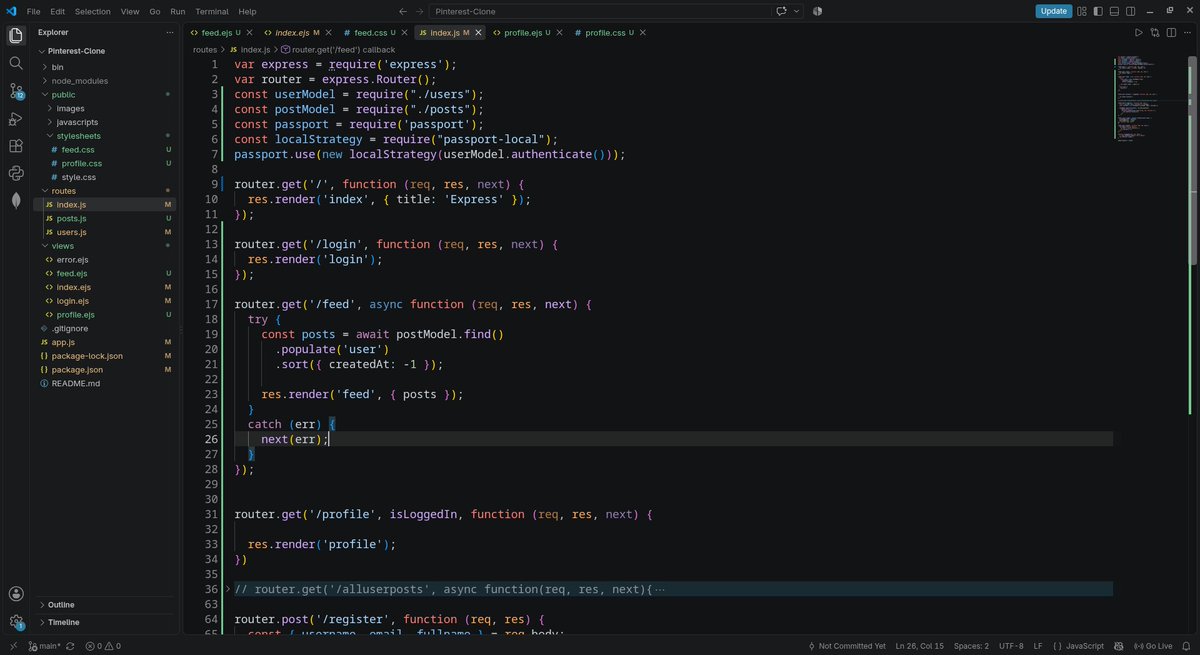The height and width of the screenshot is (655, 1200).
Task: Expand the Timeline section
Action: point(63,622)
